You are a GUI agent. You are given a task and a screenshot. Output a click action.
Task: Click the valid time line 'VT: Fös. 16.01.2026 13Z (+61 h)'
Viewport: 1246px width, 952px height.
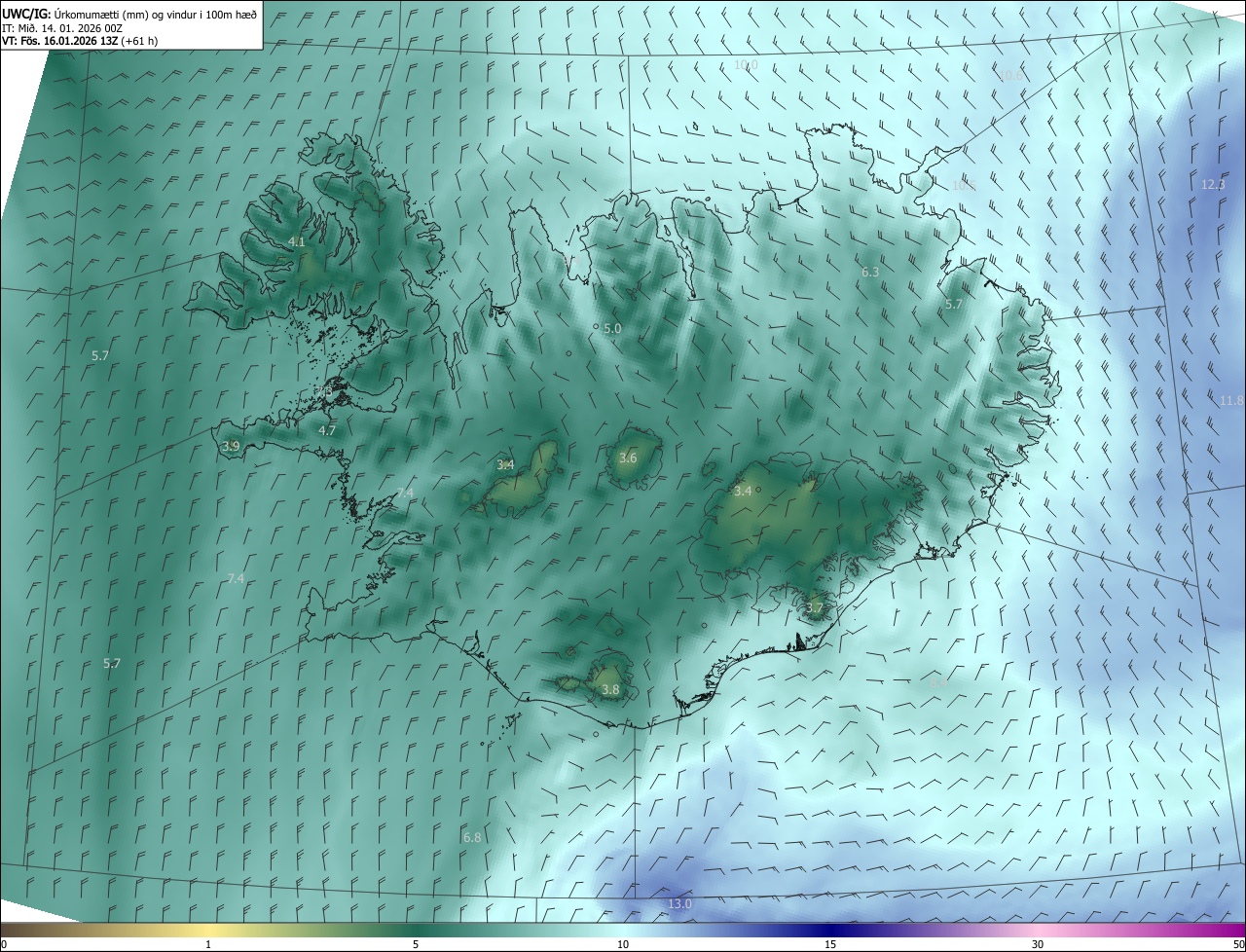pos(80,41)
